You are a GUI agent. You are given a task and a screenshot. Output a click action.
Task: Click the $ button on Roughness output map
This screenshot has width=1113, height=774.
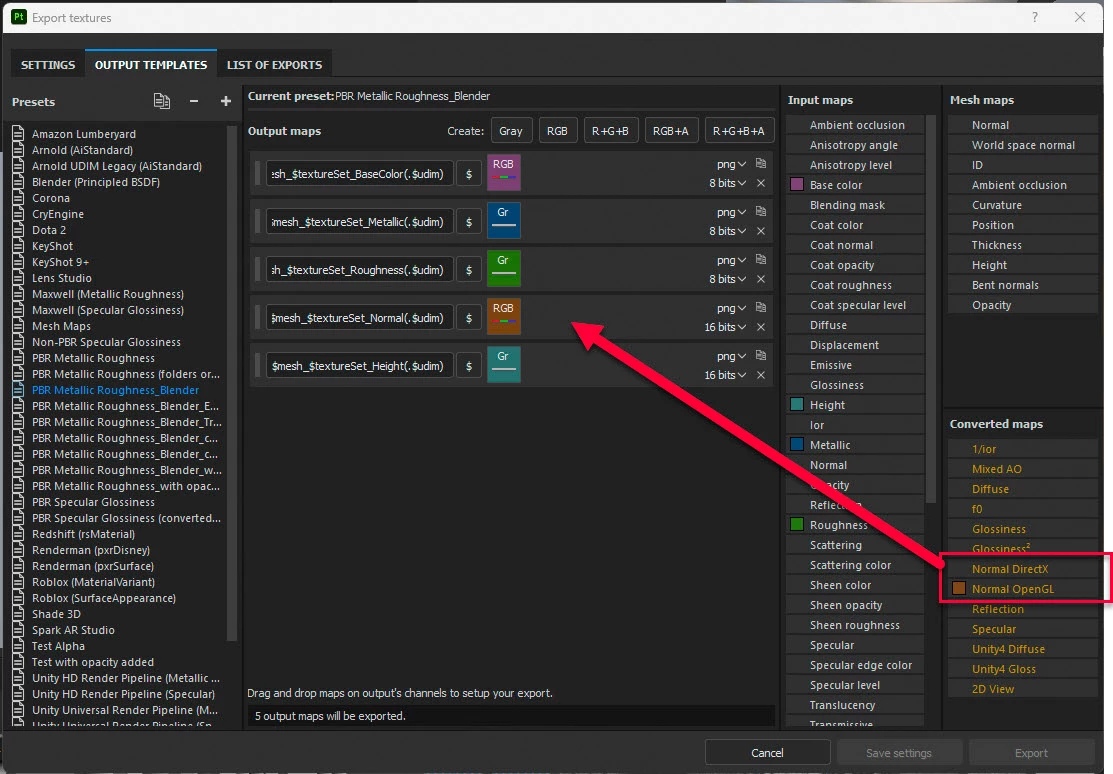coord(468,270)
